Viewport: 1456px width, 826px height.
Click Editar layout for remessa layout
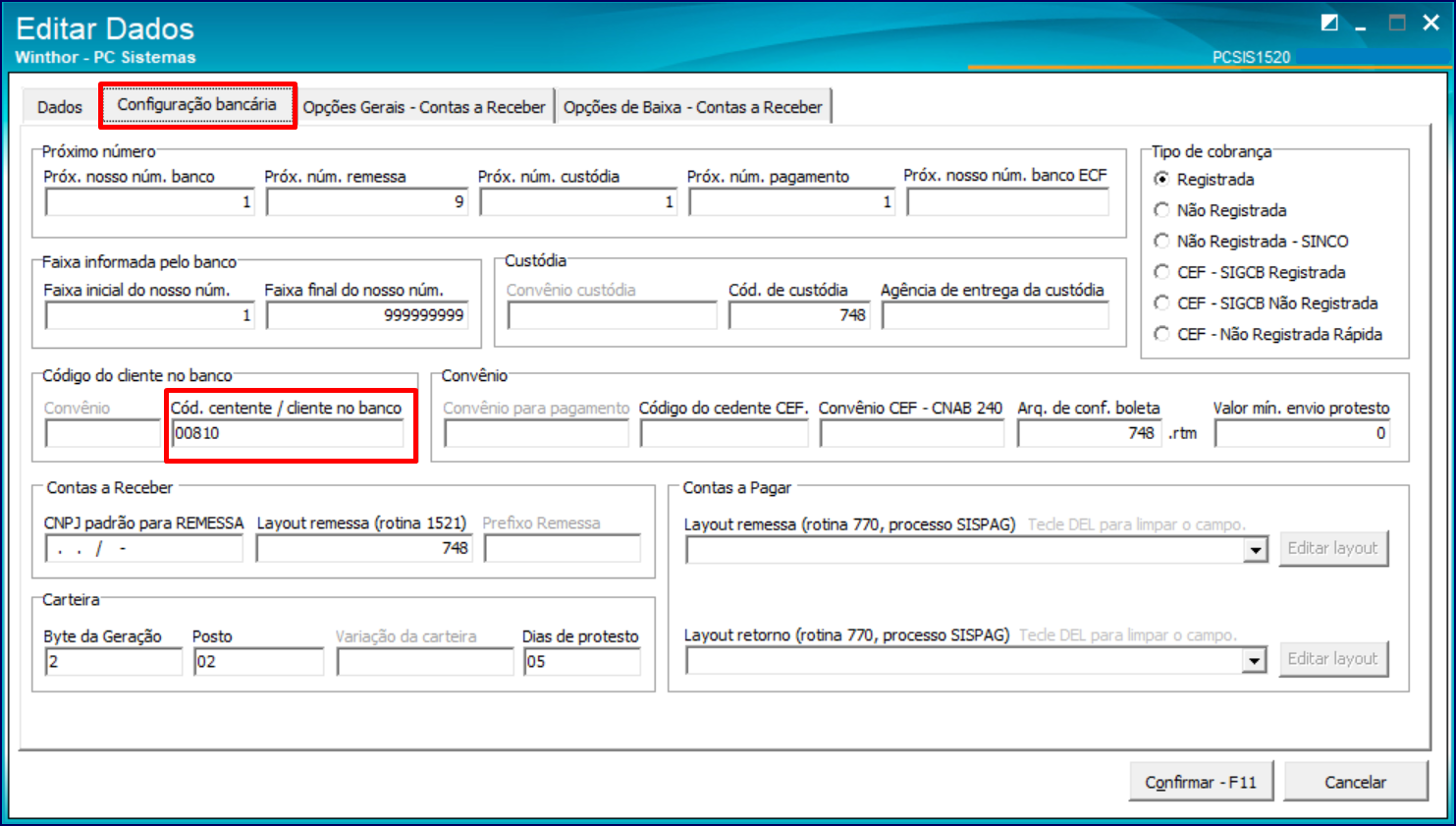(x=1333, y=548)
